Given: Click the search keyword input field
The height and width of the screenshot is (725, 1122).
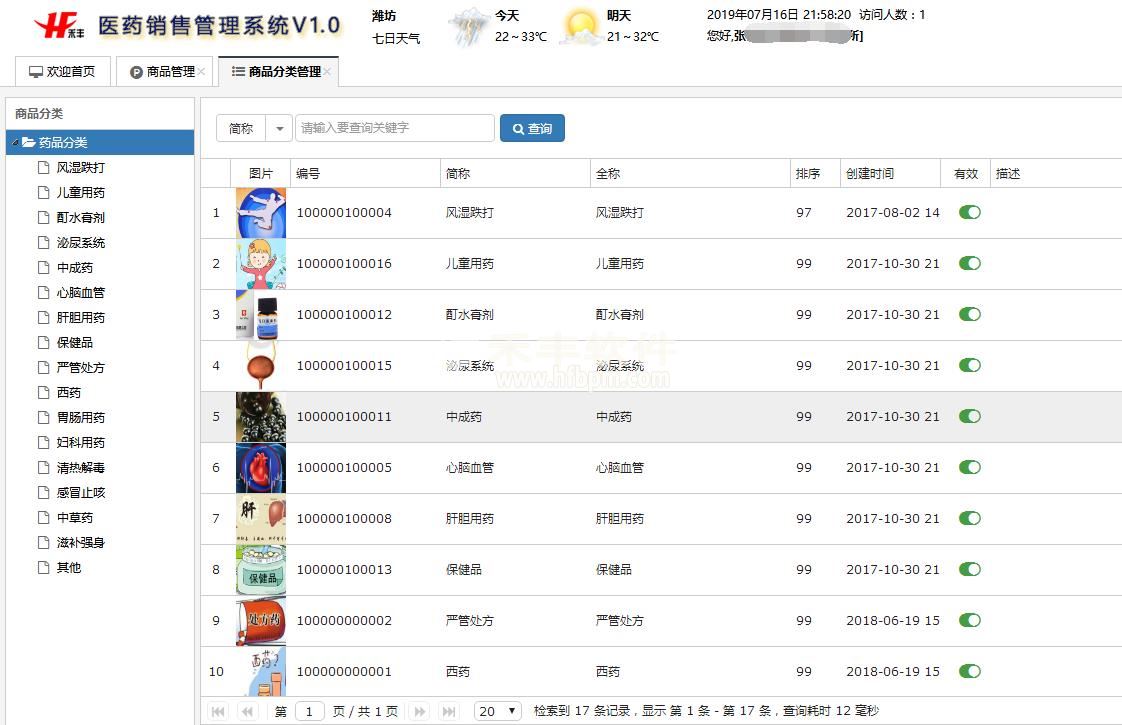Looking at the screenshot, I should pos(394,129).
